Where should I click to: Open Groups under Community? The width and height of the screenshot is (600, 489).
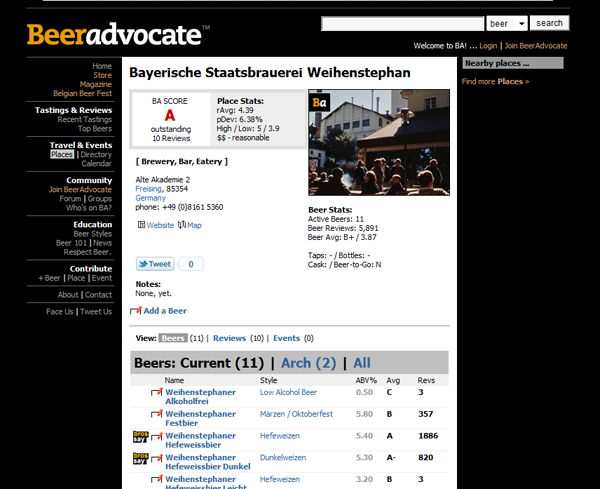click(x=100, y=199)
